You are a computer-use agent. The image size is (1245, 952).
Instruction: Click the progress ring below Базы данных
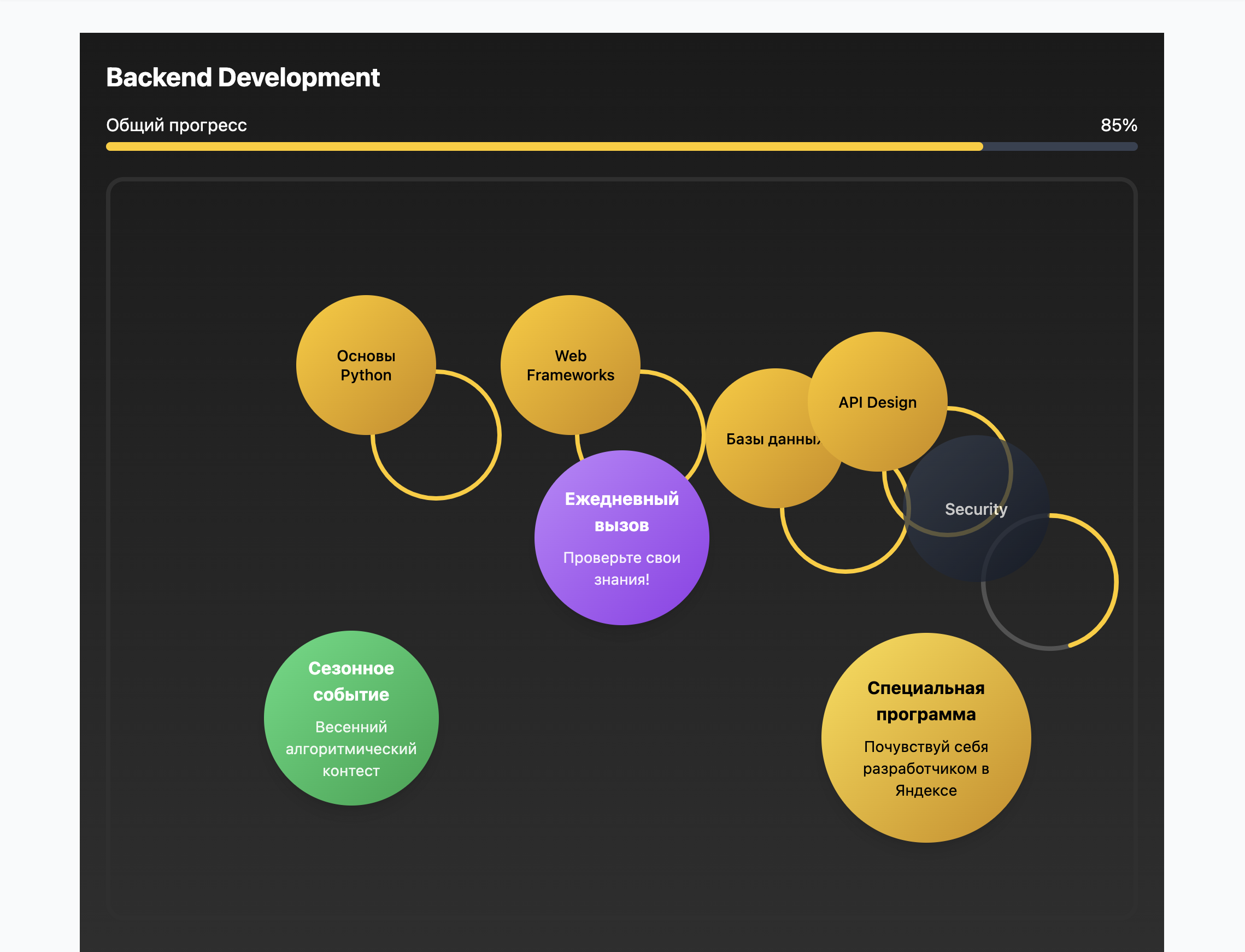pos(845,571)
